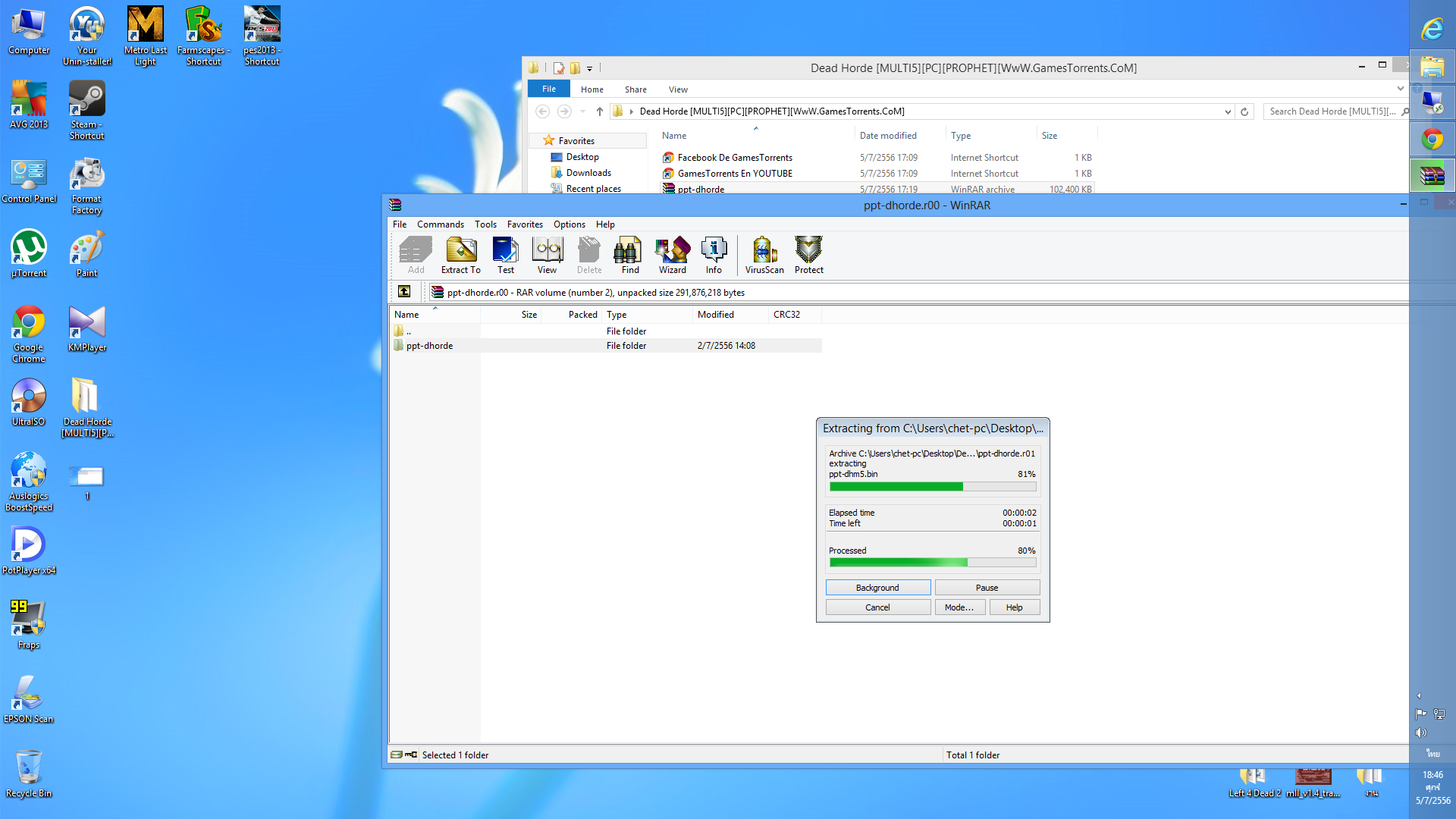Viewport: 1456px width, 819px height.
Task: Click the Protect archive icon
Action: point(808,255)
